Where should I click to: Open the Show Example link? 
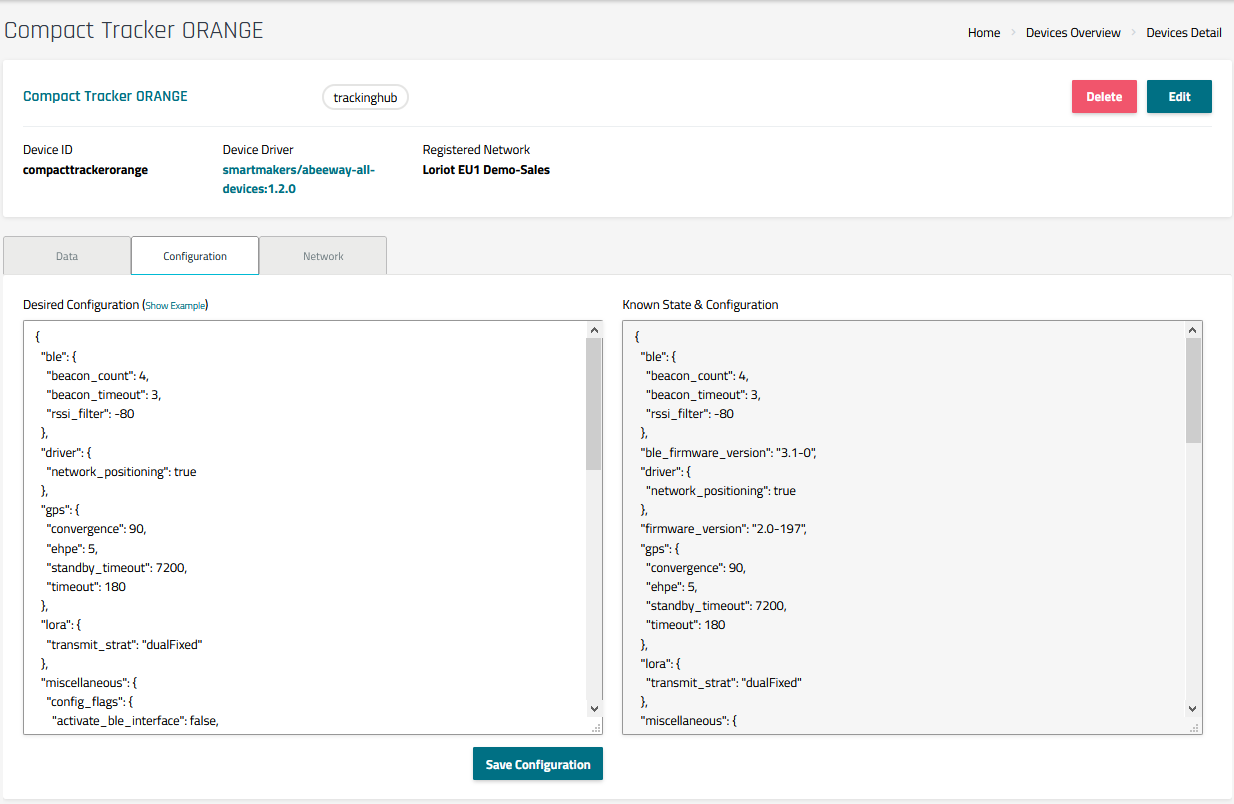coord(175,305)
